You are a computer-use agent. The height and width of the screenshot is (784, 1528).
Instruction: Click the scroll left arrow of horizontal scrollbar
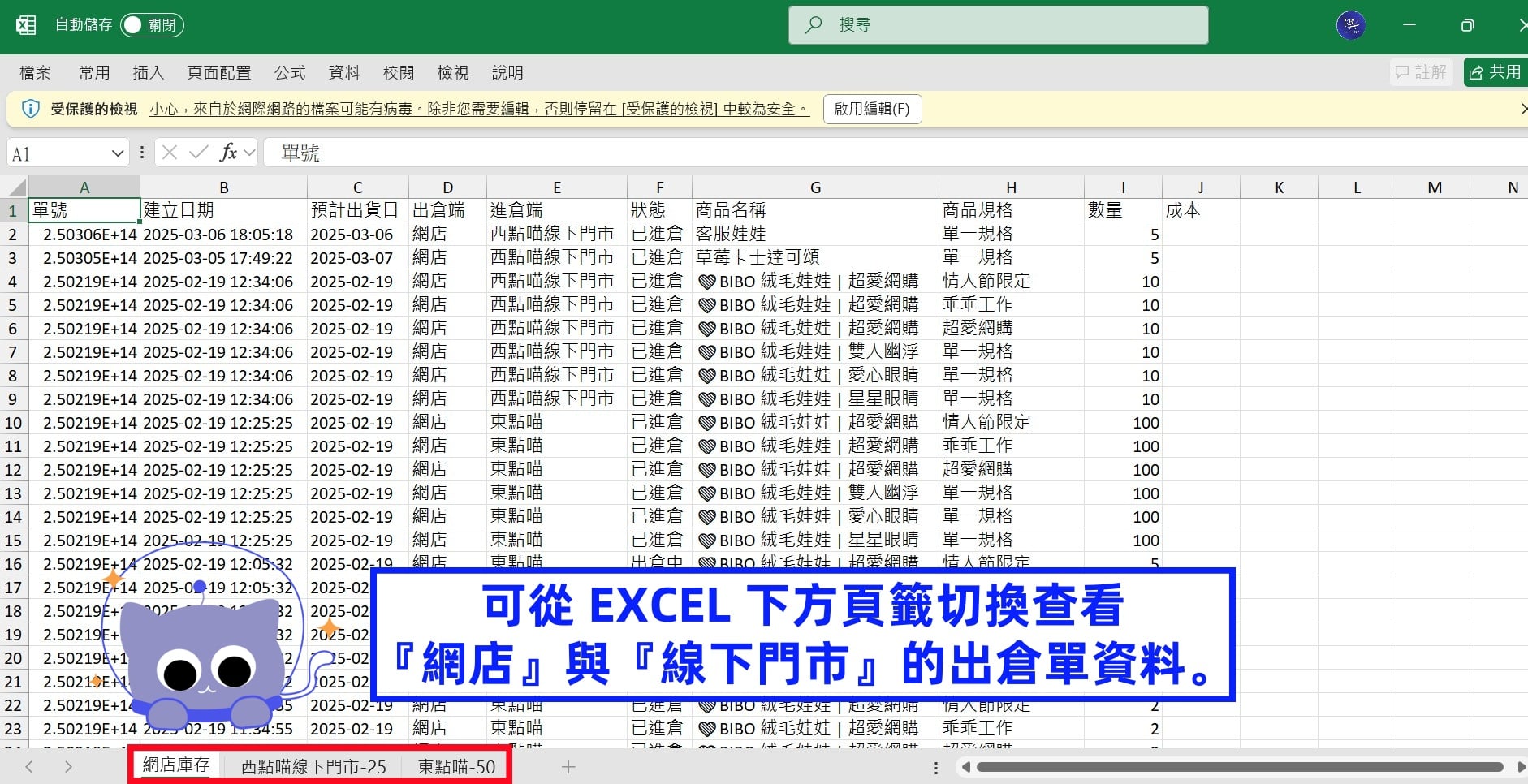coord(965,767)
